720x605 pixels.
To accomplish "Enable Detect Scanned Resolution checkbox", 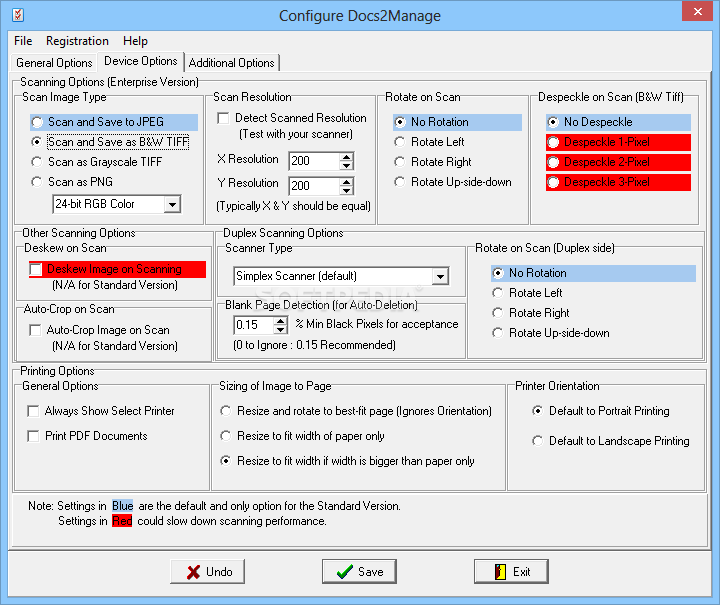I will click(x=223, y=118).
